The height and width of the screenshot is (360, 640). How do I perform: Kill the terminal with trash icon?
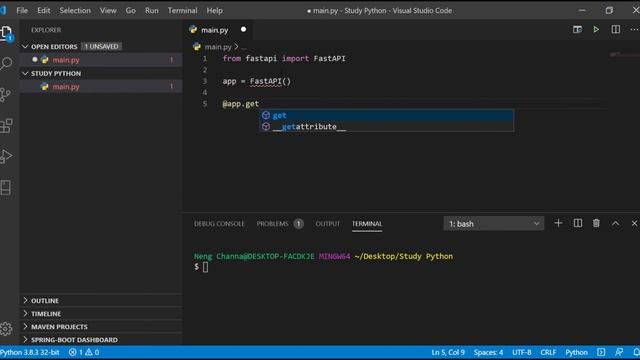pyautogui.click(x=596, y=223)
